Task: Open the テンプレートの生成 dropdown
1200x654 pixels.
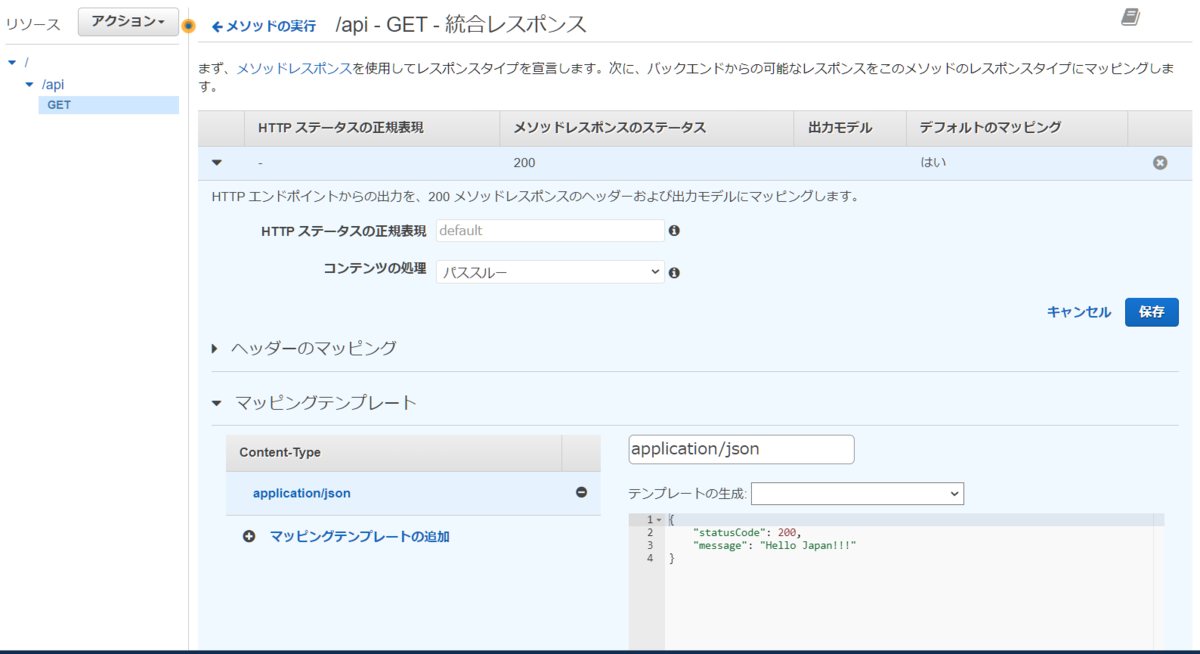Action: click(857, 493)
